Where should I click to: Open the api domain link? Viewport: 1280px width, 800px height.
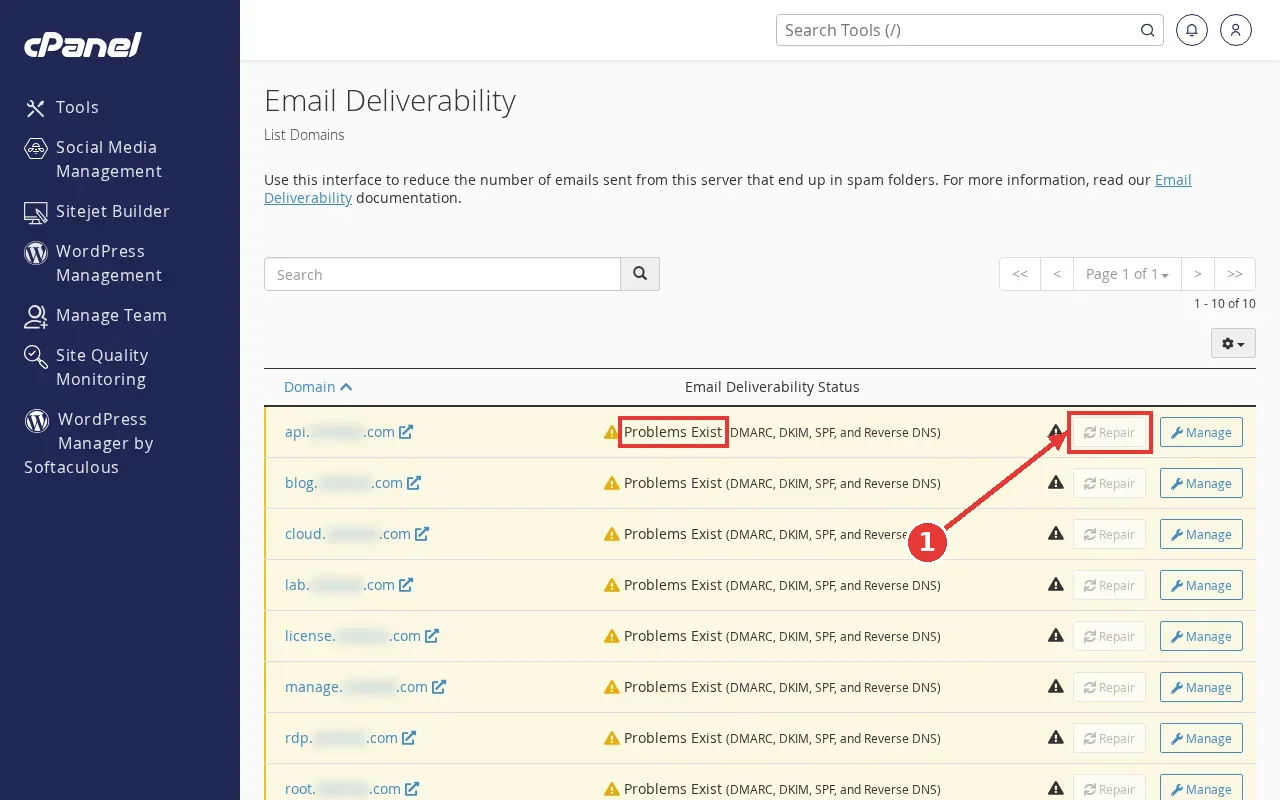tap(348, 432)
